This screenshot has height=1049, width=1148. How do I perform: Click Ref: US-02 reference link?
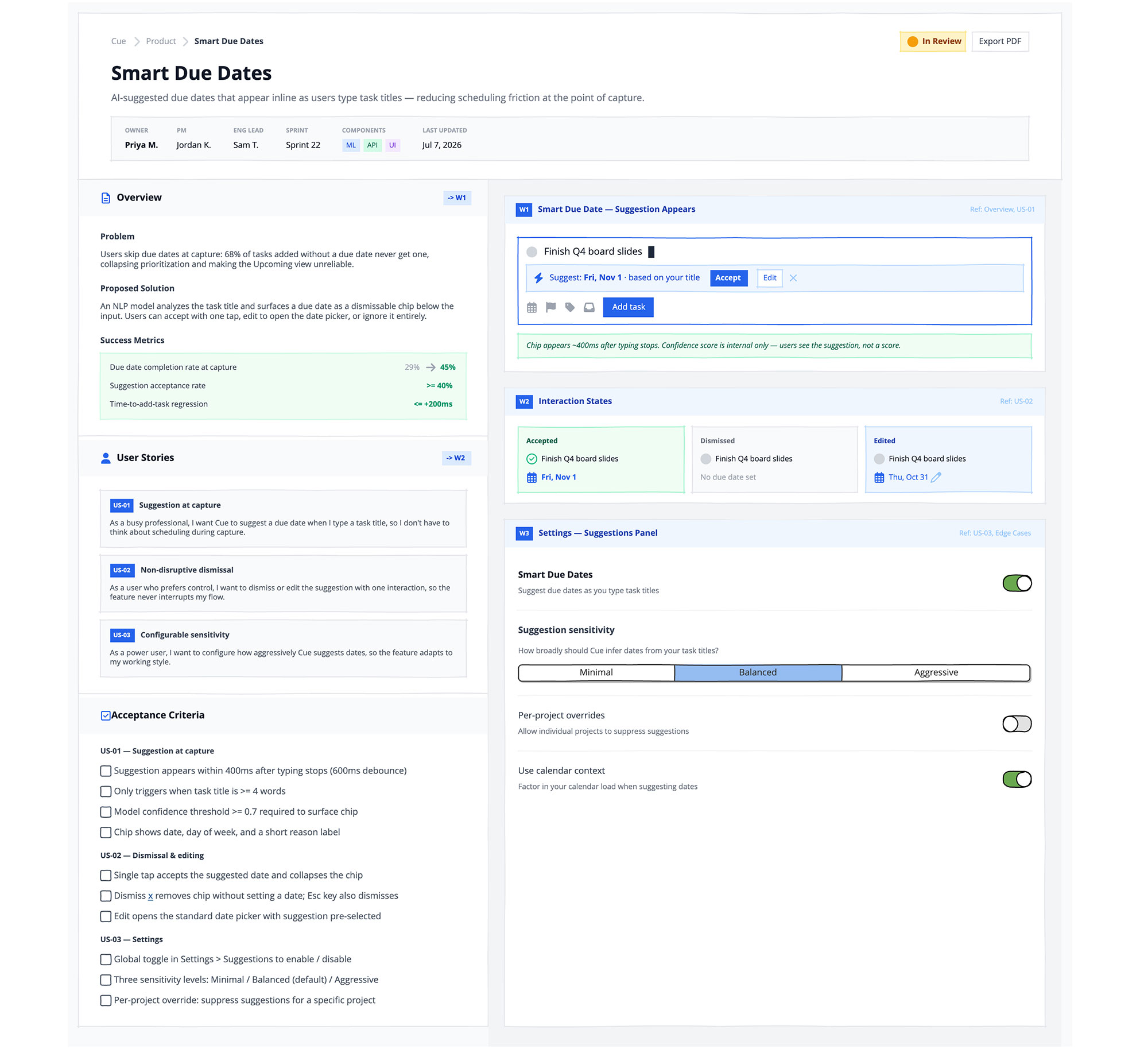click(x=1016, y=401)
